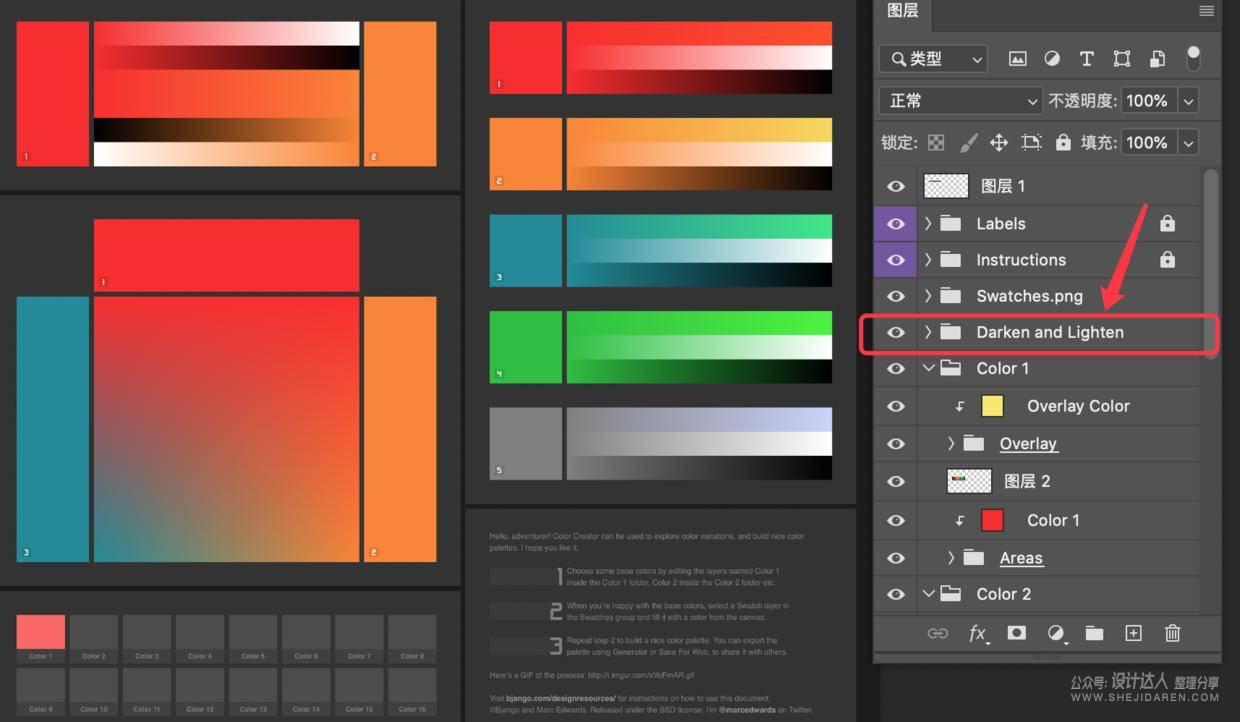1240x722 pixels.
Task: Click the Create new layer icon
Action: 1133,633
